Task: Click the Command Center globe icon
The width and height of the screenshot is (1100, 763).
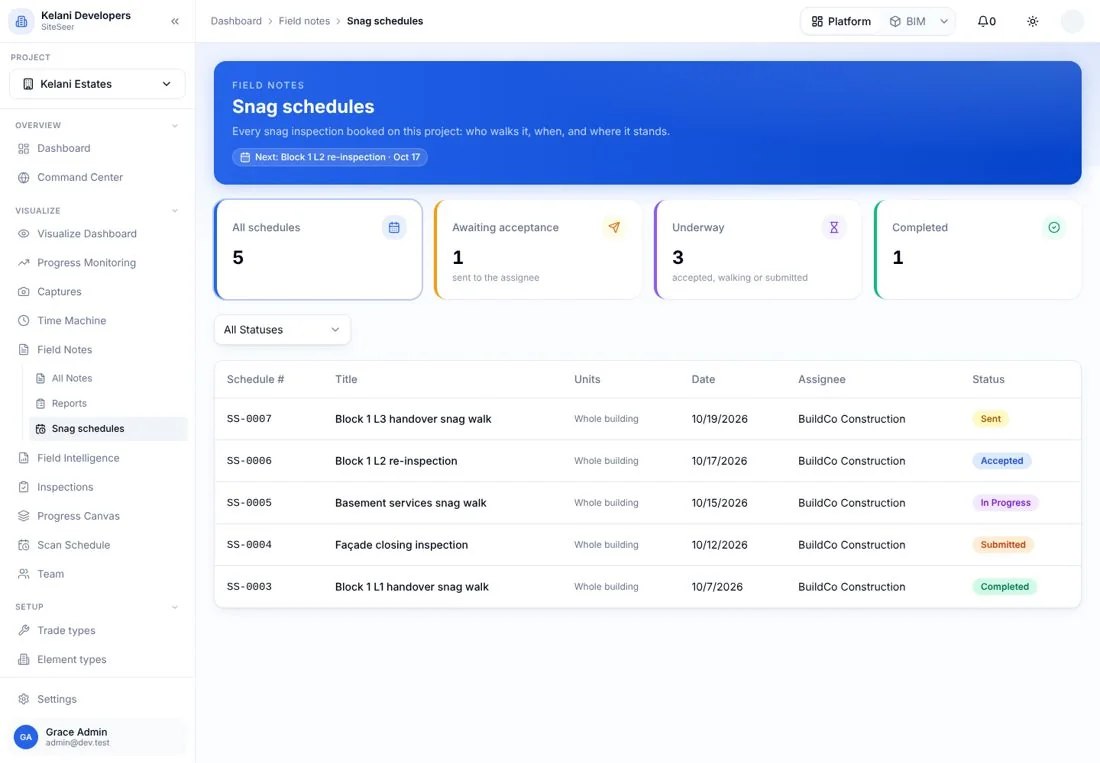Action: [x=24, y=177]
